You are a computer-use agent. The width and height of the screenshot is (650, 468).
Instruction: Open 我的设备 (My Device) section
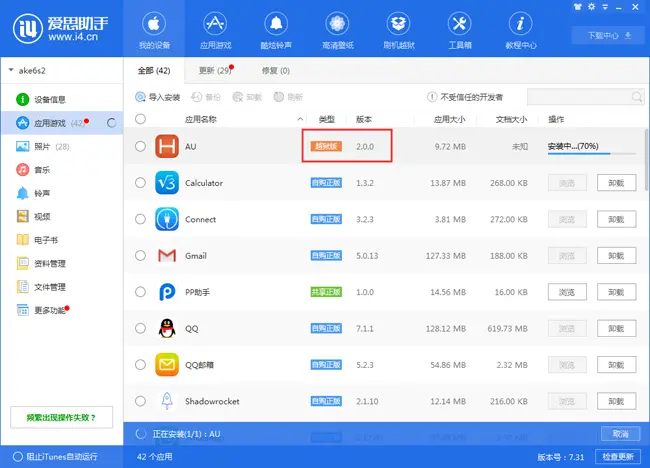click(x=154, y=30)
